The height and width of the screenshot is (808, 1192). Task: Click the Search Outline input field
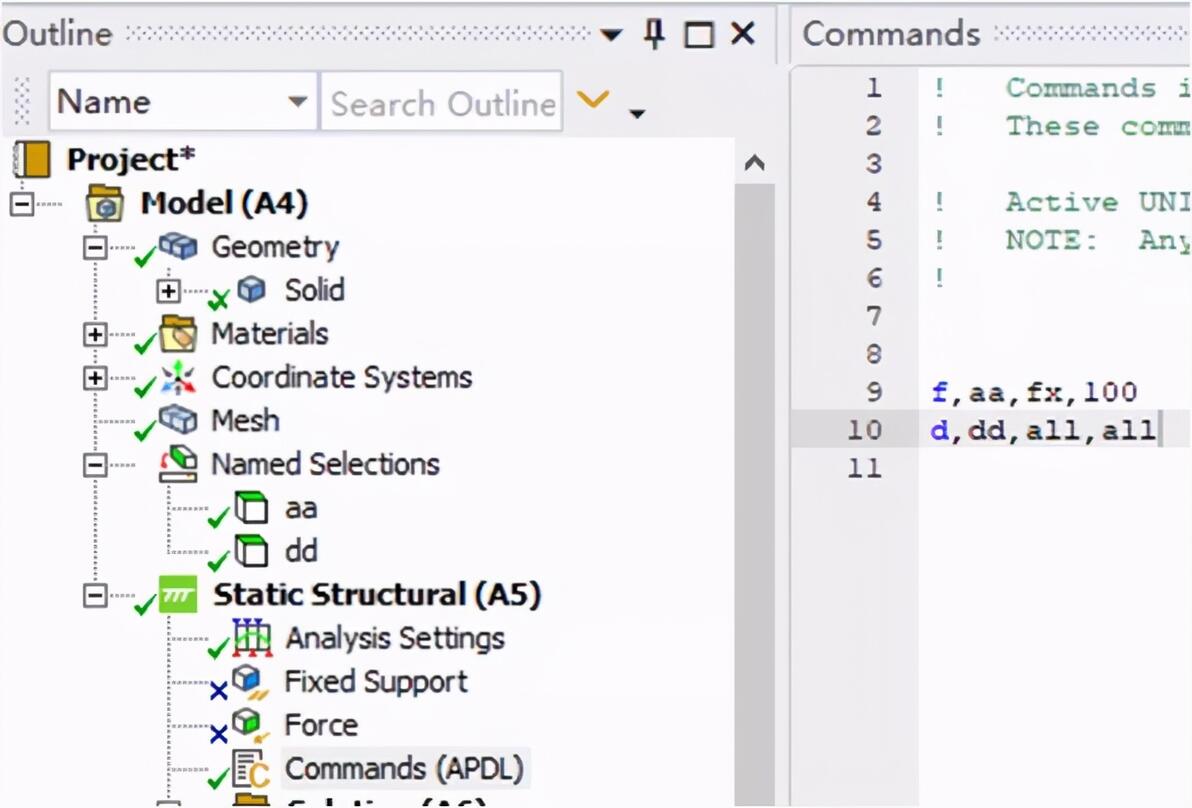(x=442, y=103)
